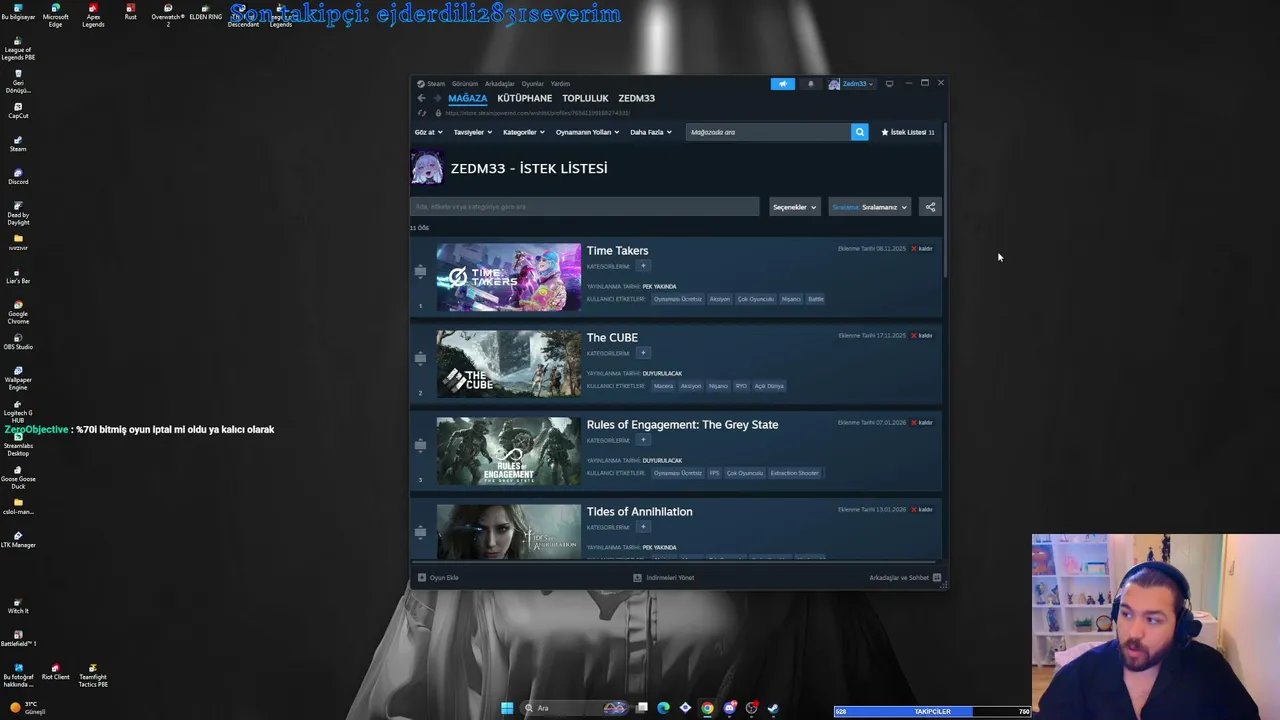1280x720 pixels.
Task: Share the wishlist via the share icon
Action: pyautogui.click(x=930, y=207)
